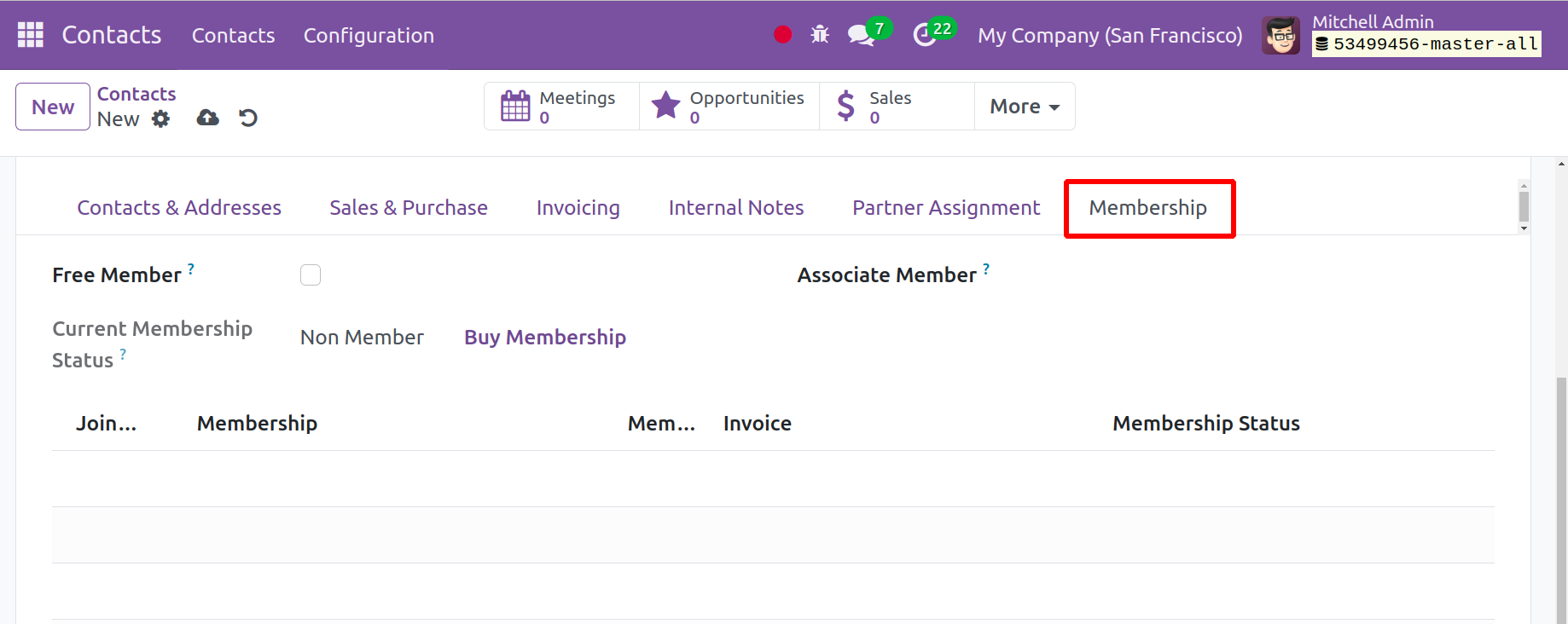
Task: Switch to the Invoicing tab
Action: click(x=578, y=208)
